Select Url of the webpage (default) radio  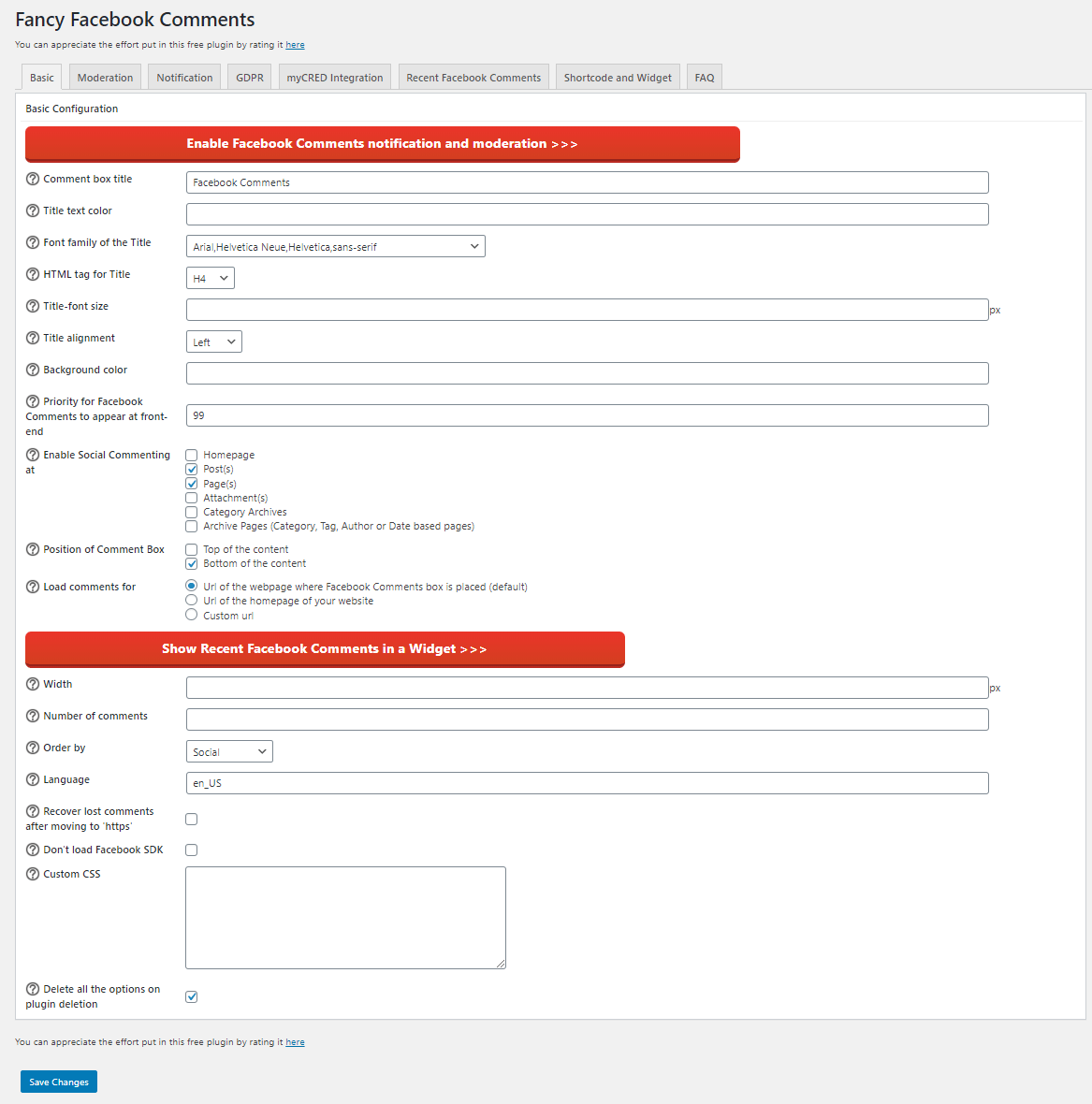click(192, 586)
